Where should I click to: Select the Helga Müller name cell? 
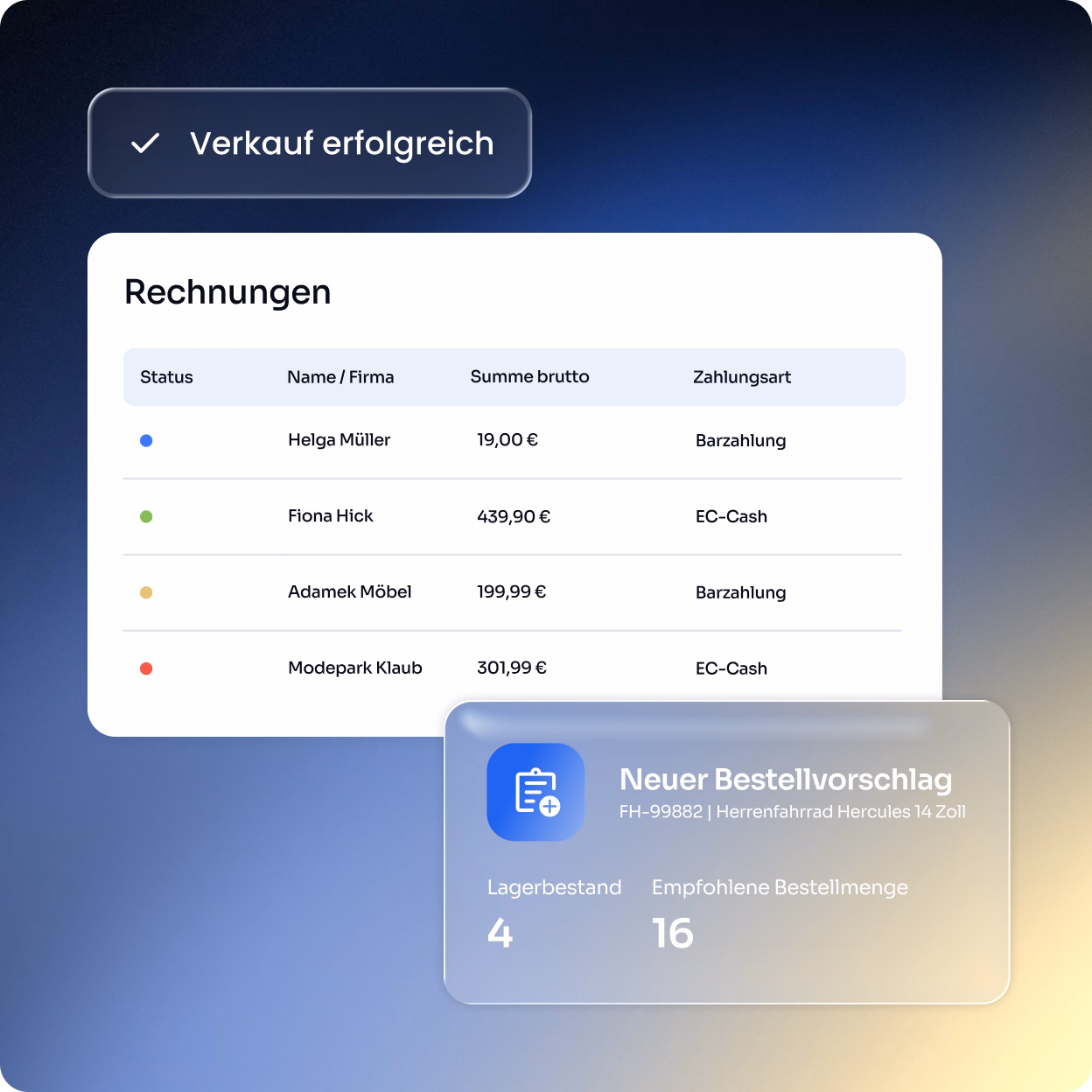[339, 440]
